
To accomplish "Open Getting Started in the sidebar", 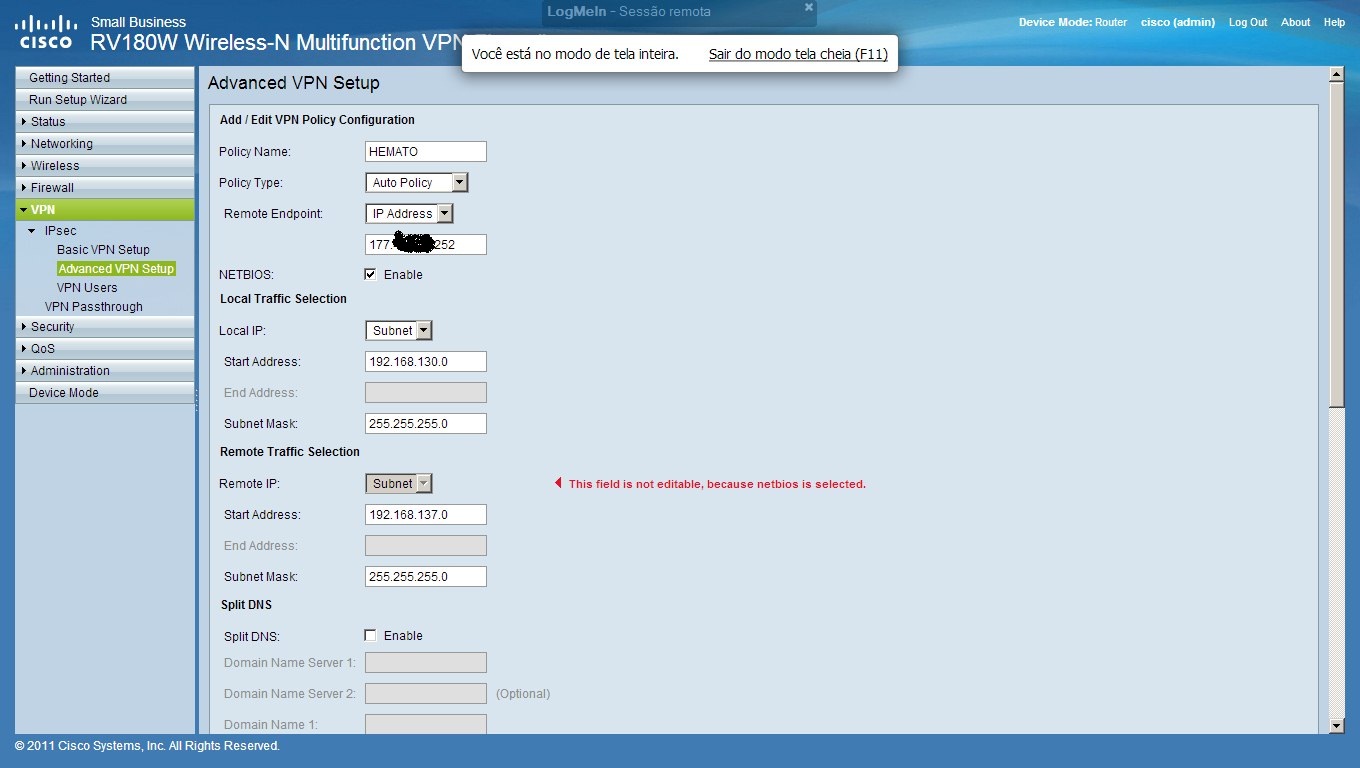I will point(105,77).
